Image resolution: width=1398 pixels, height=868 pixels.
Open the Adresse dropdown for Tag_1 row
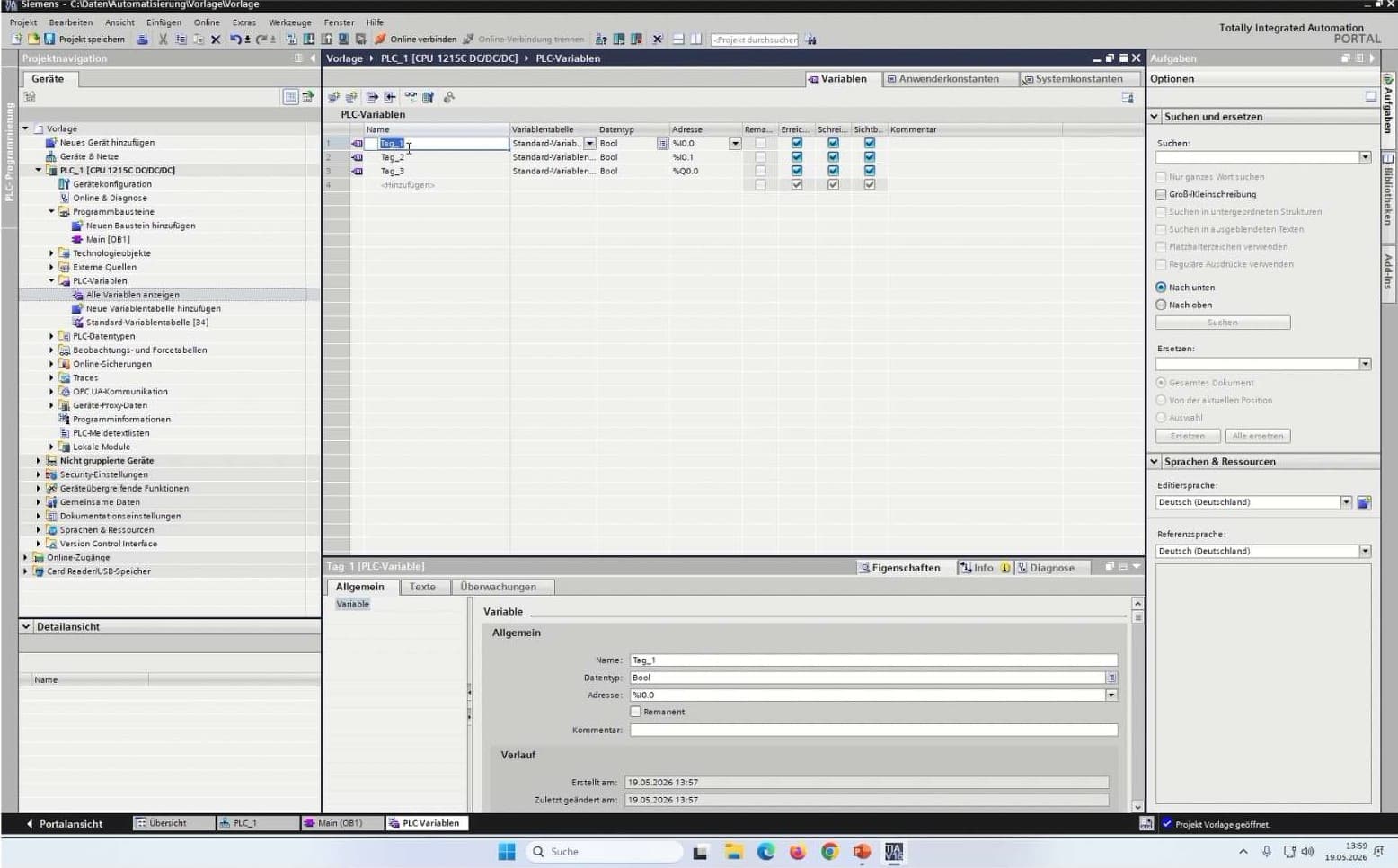pos(735,144)
